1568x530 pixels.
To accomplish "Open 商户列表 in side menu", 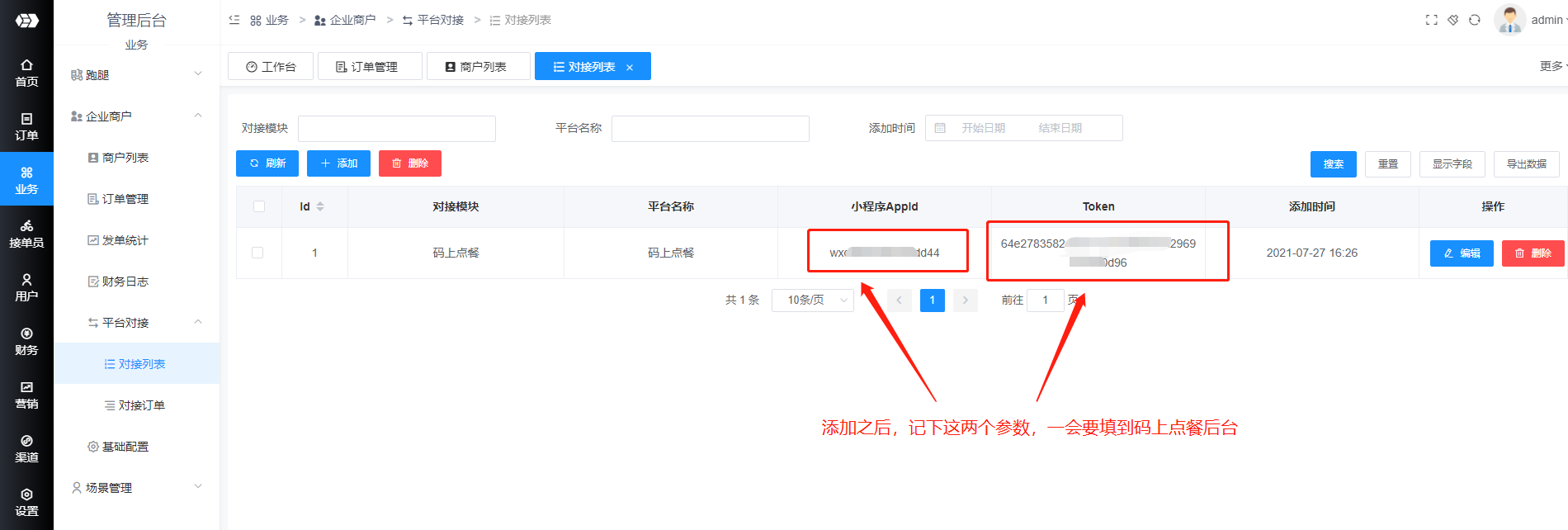I will [137, 157].
